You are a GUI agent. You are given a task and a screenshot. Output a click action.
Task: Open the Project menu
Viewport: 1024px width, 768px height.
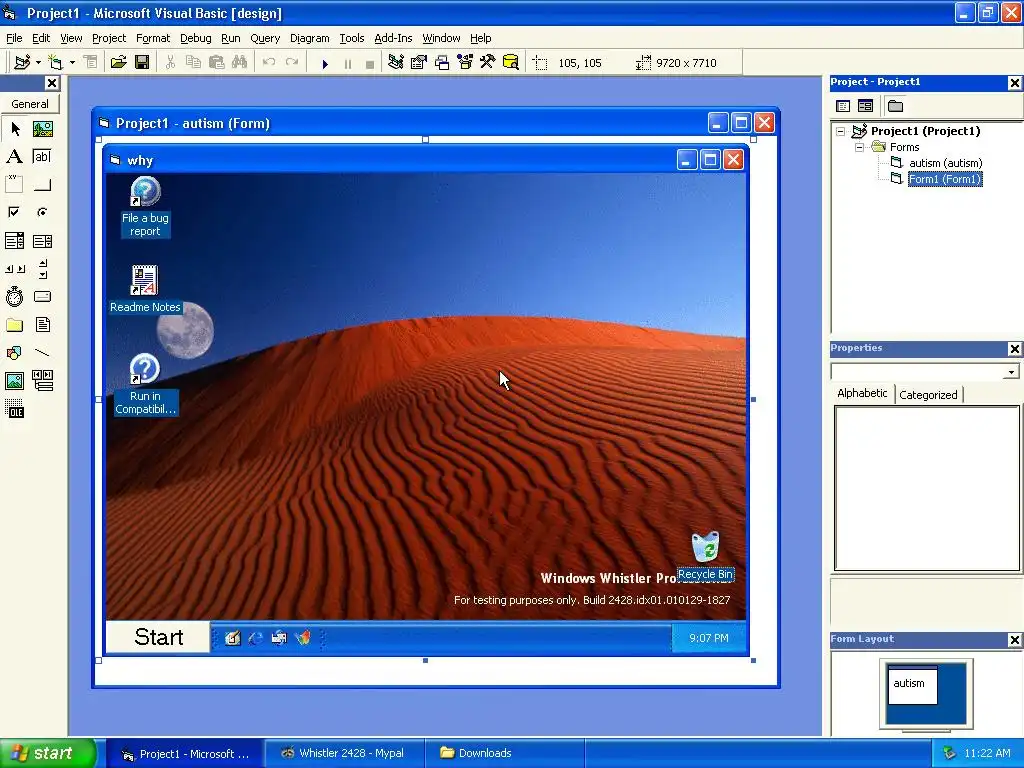tap(108, 39)
